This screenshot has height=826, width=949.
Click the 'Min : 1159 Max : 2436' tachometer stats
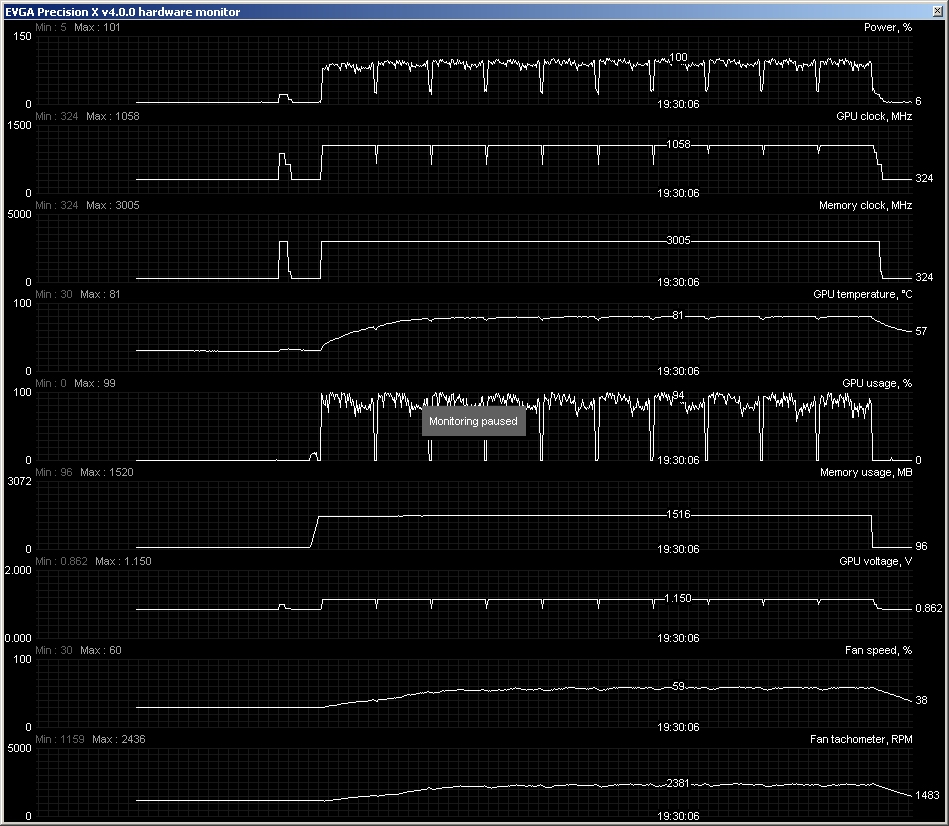coord(90,739)
